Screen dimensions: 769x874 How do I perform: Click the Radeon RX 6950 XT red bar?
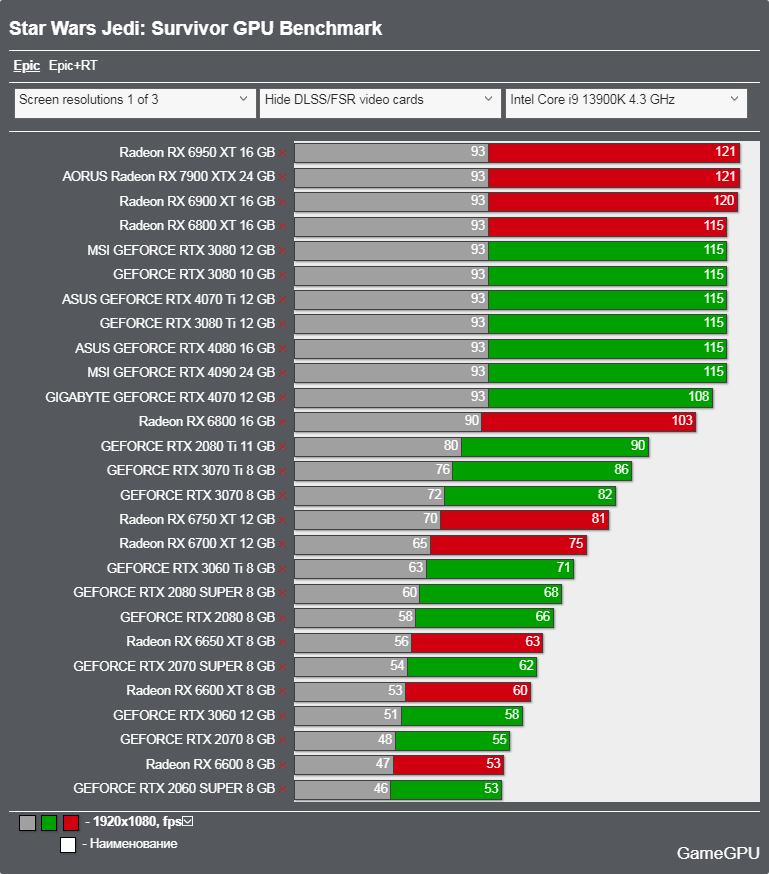click(x=614, y=153)
